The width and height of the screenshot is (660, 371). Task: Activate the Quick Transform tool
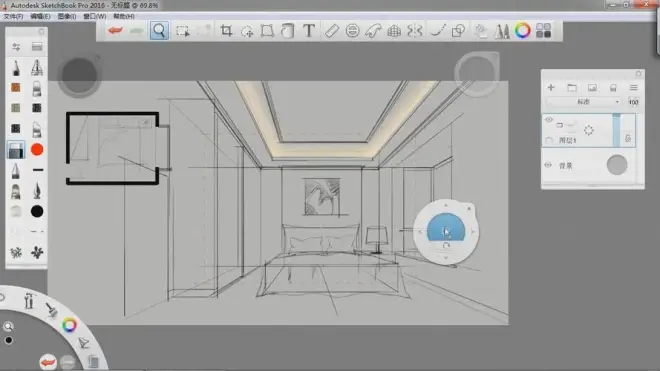[247, 31]
